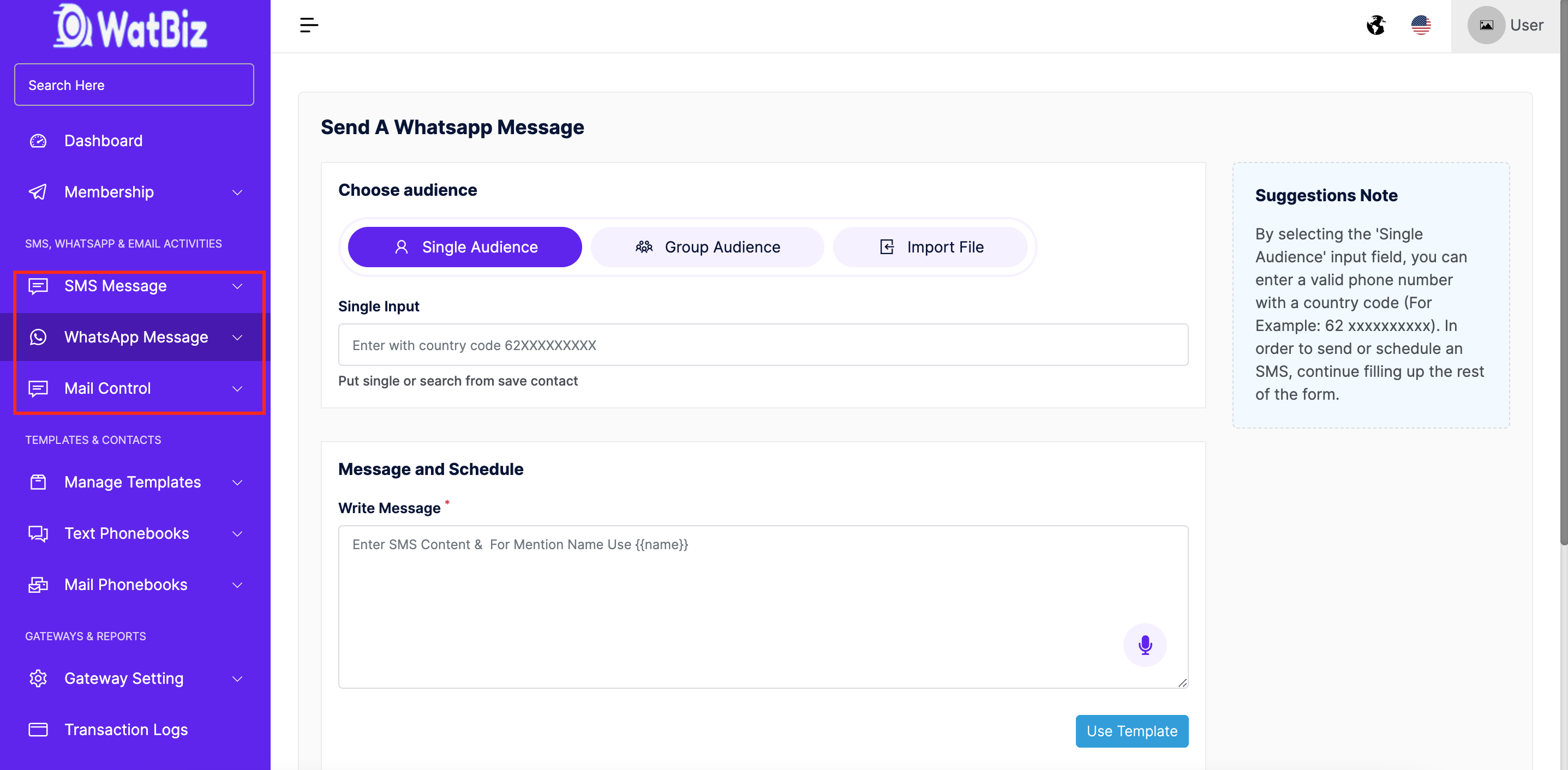Open Transaction Logs menu label
Viewport: 1568px width, 770px height.
(x=126, y=729)
